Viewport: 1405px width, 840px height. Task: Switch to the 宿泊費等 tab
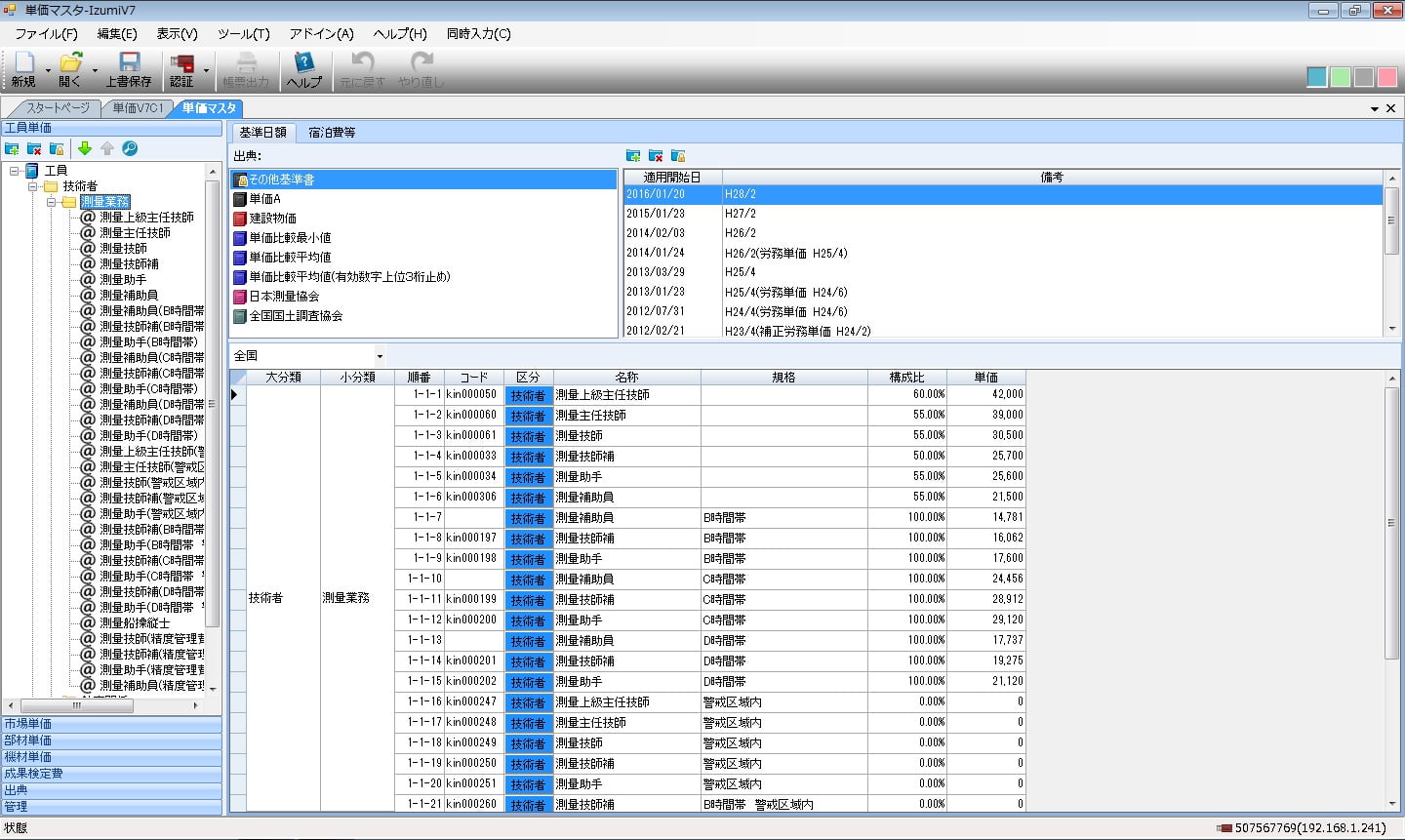click(x=332, y=132)
